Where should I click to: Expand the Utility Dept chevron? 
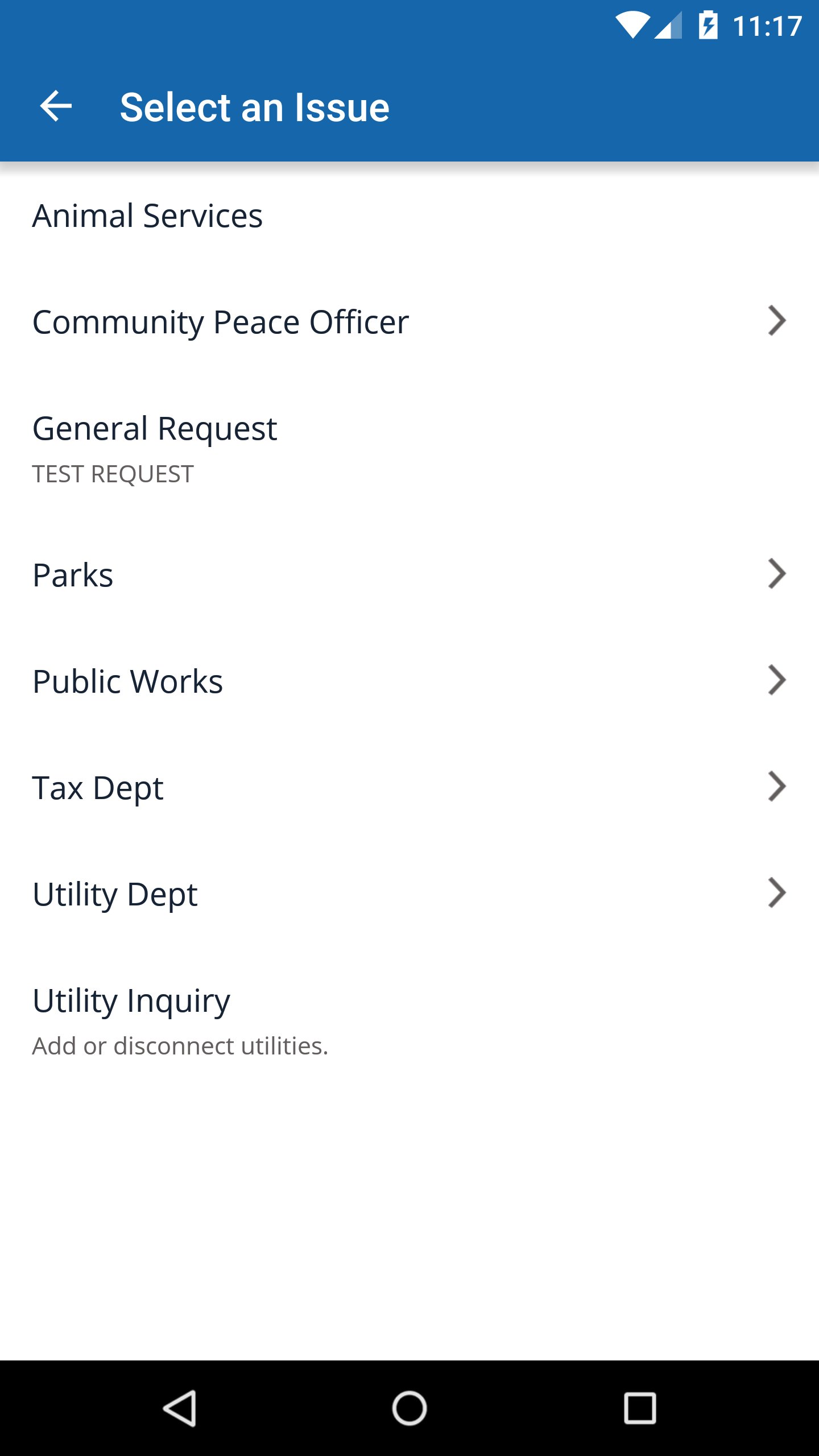pyautogui.click(x=777, y=892)
